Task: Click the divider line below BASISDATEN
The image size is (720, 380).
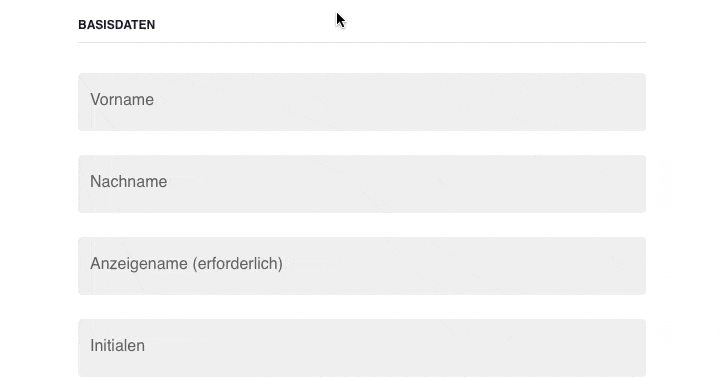Action: pos(362,42)
